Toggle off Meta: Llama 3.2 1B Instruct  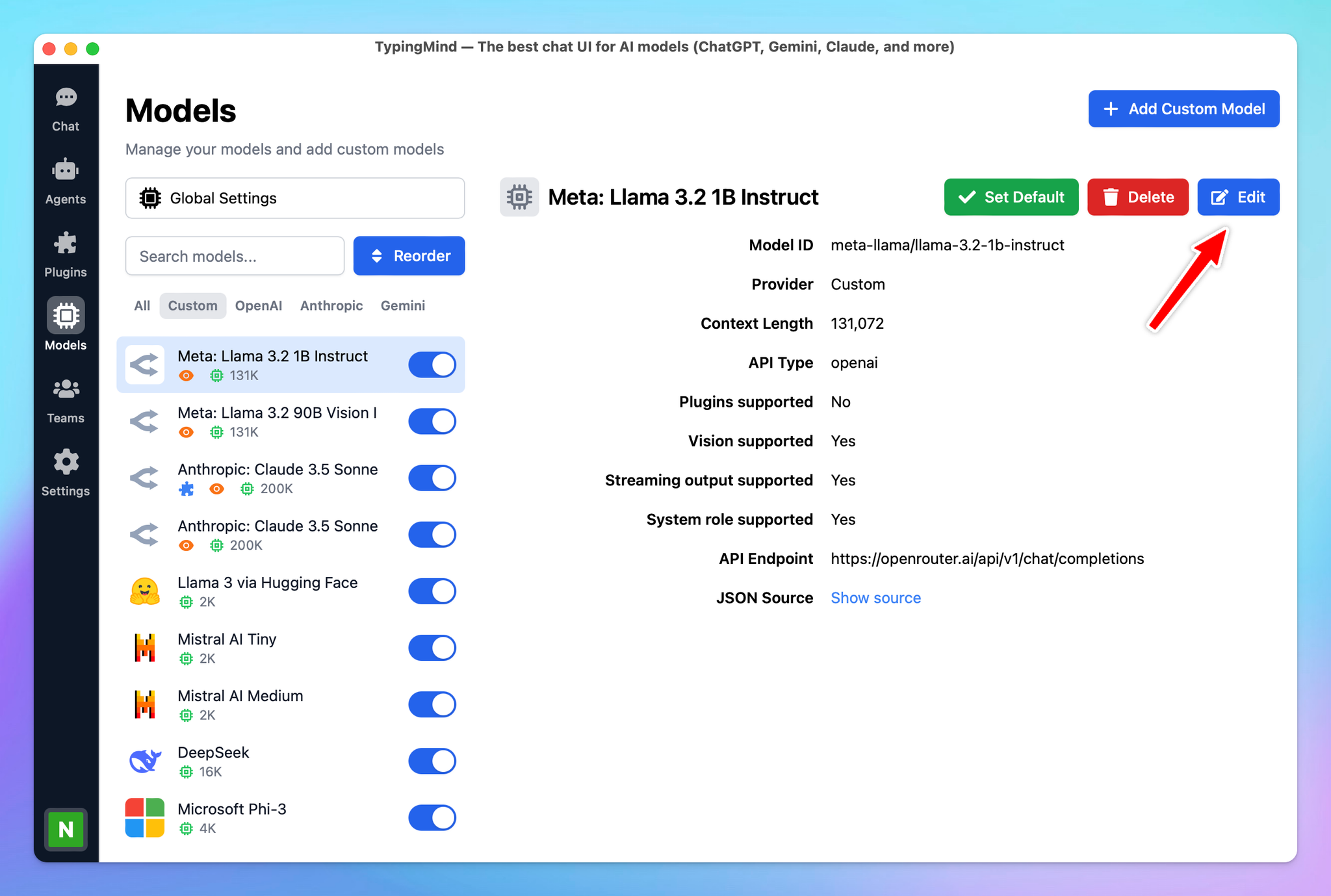coord(432,365)
